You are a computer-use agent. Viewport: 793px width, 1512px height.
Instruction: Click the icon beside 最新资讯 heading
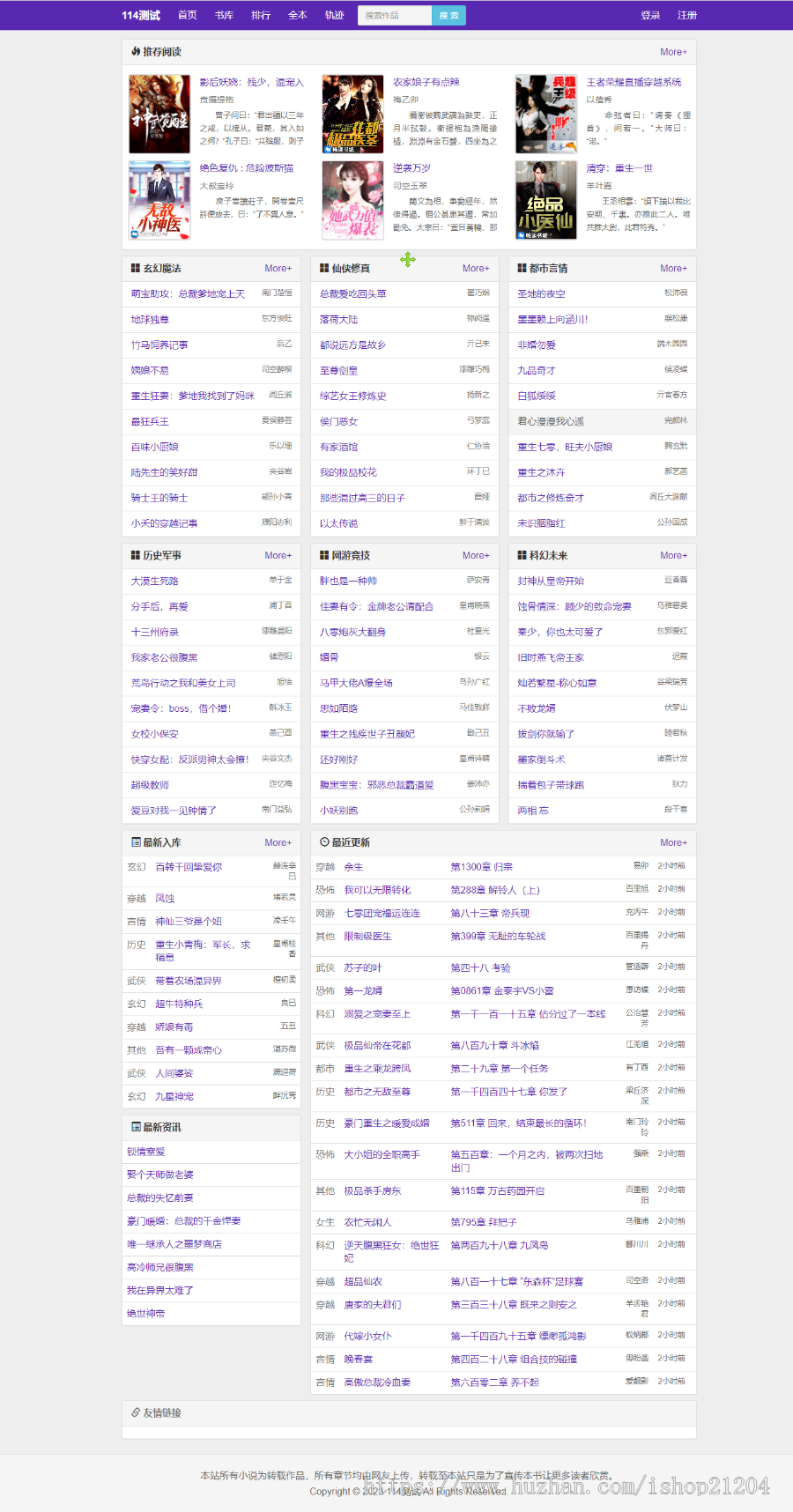pos(136,1127)
